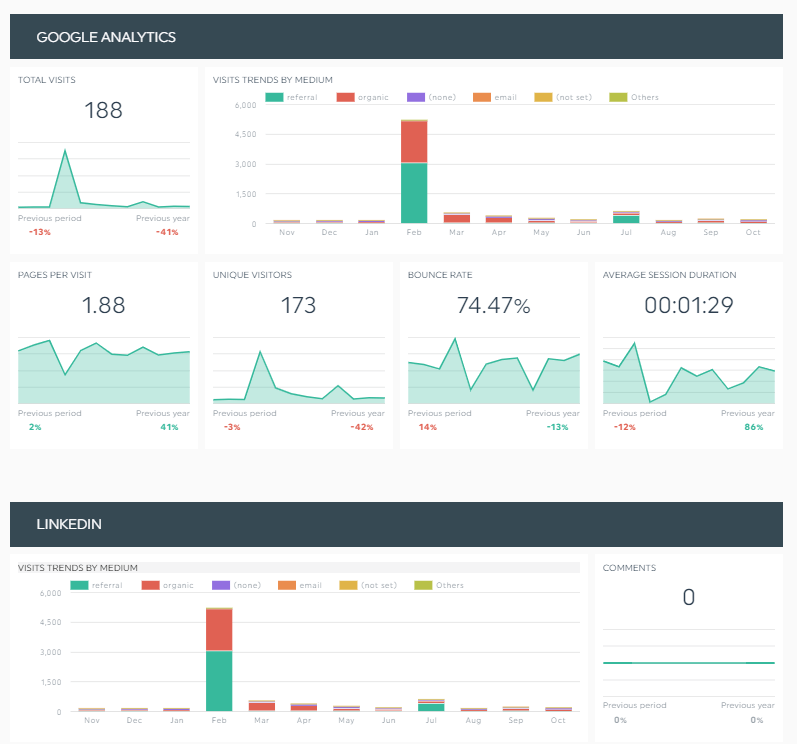Toggle the (none) legend swatch in Google Analytics chart
Screen dimensions: 797x744
coord(416,97)
